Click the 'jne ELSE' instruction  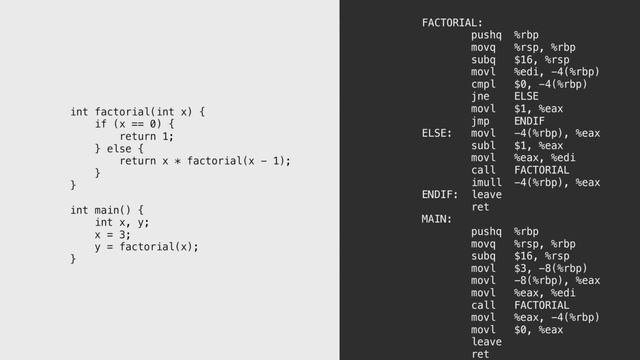pos(505,97)
